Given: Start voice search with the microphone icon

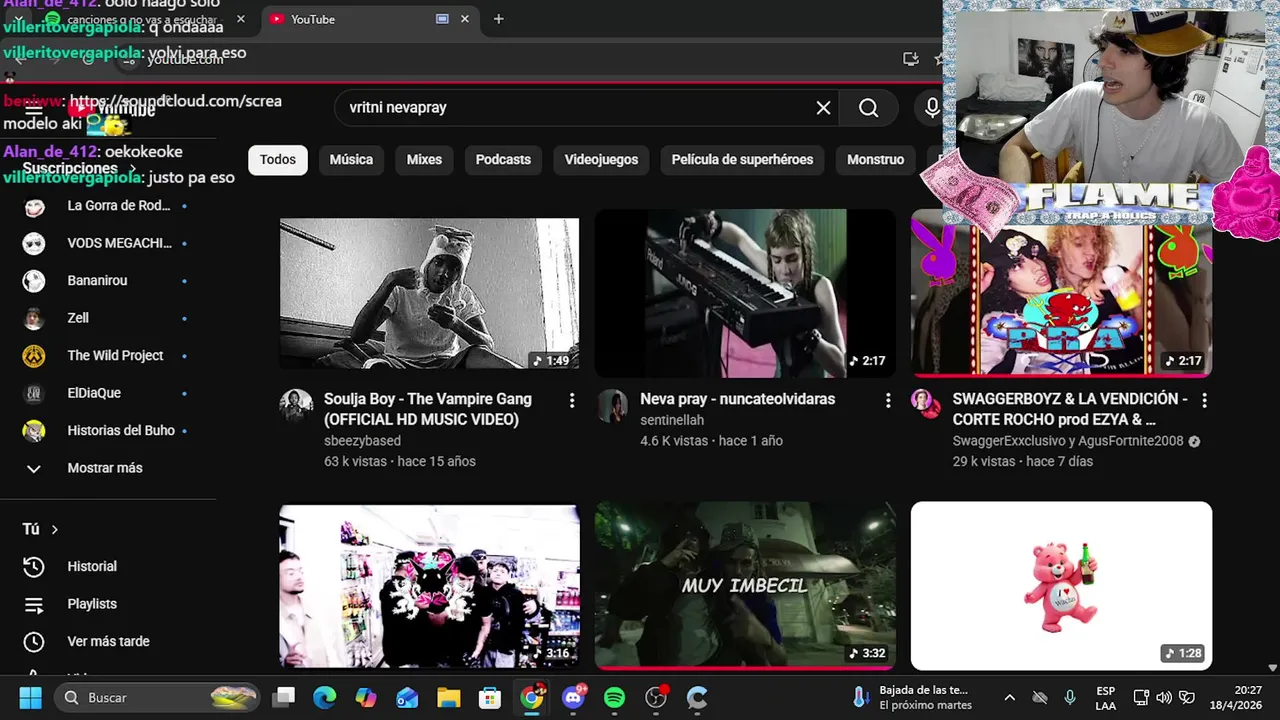Looking at the screenshot, I should [x=932, y=107].
